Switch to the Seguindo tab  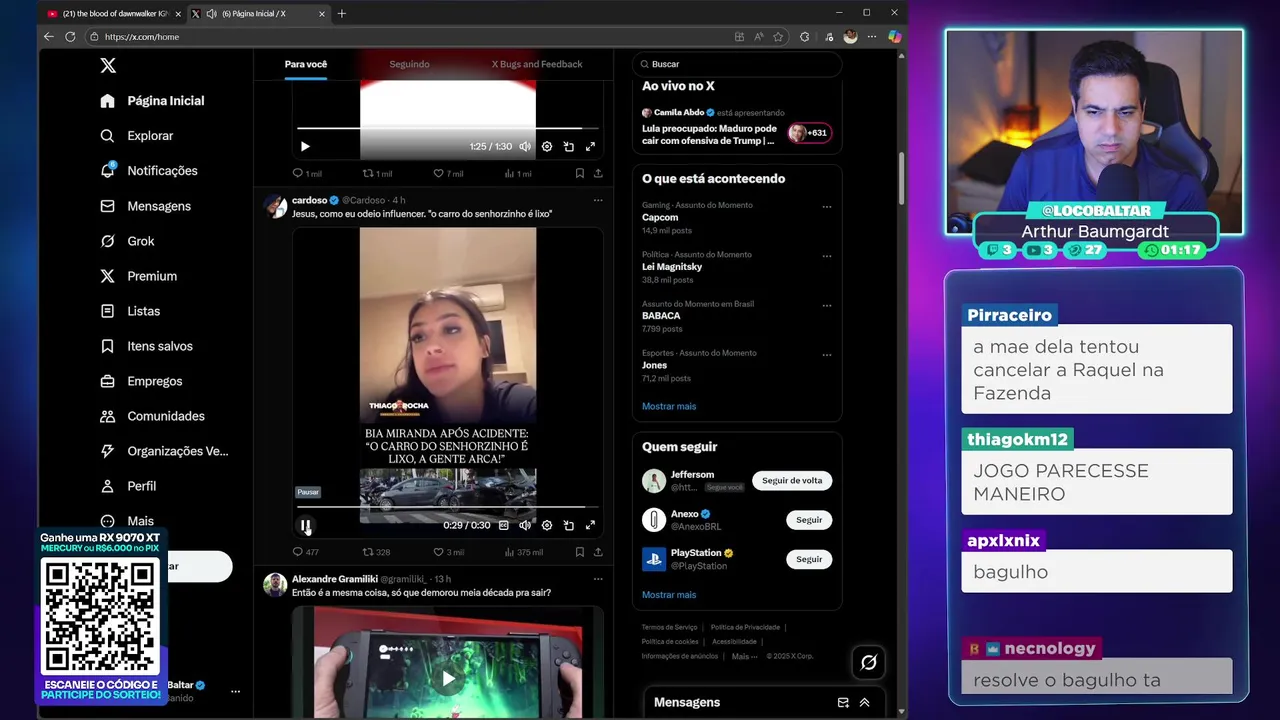point(409,64)
